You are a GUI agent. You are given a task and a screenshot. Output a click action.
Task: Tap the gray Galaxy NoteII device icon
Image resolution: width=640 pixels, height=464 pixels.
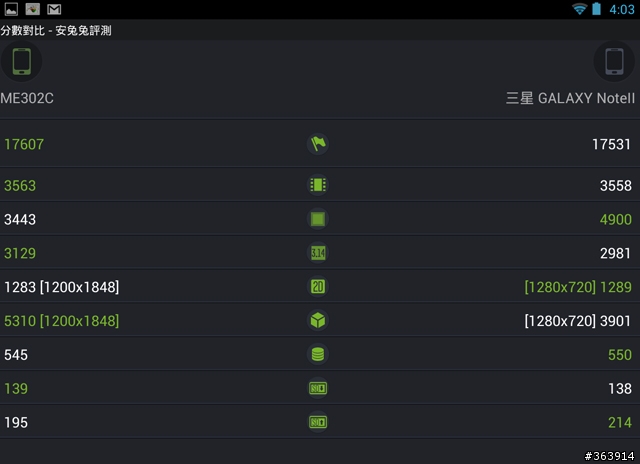(x=614, y=61)
